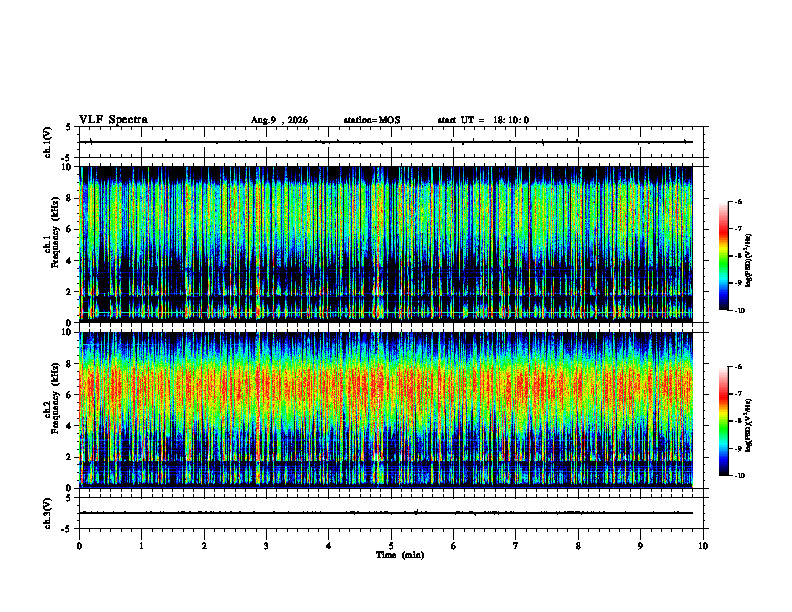The height and width of the screenshot is (612, 792).
Task: Select the ch.2 colorbar log(PSD) label
Action: [x=749, y=425]
